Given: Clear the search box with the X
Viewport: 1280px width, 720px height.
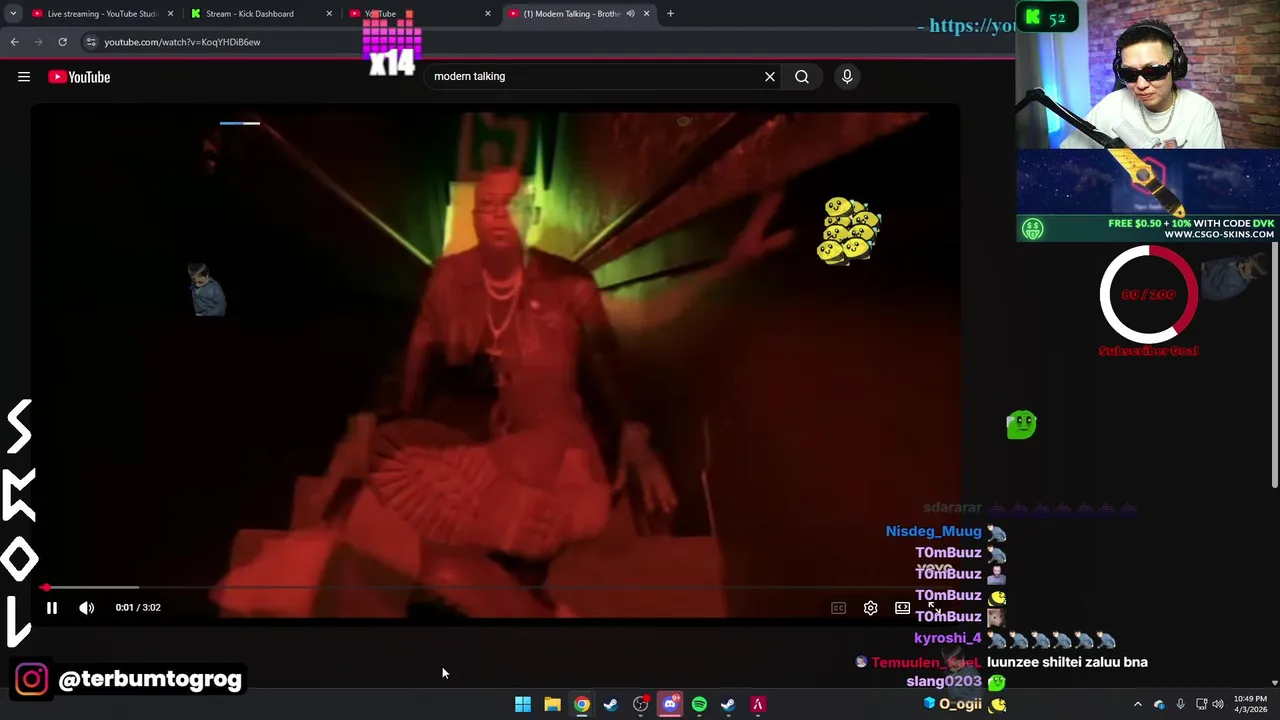Looking at the screenshot, I should [770, 76].
